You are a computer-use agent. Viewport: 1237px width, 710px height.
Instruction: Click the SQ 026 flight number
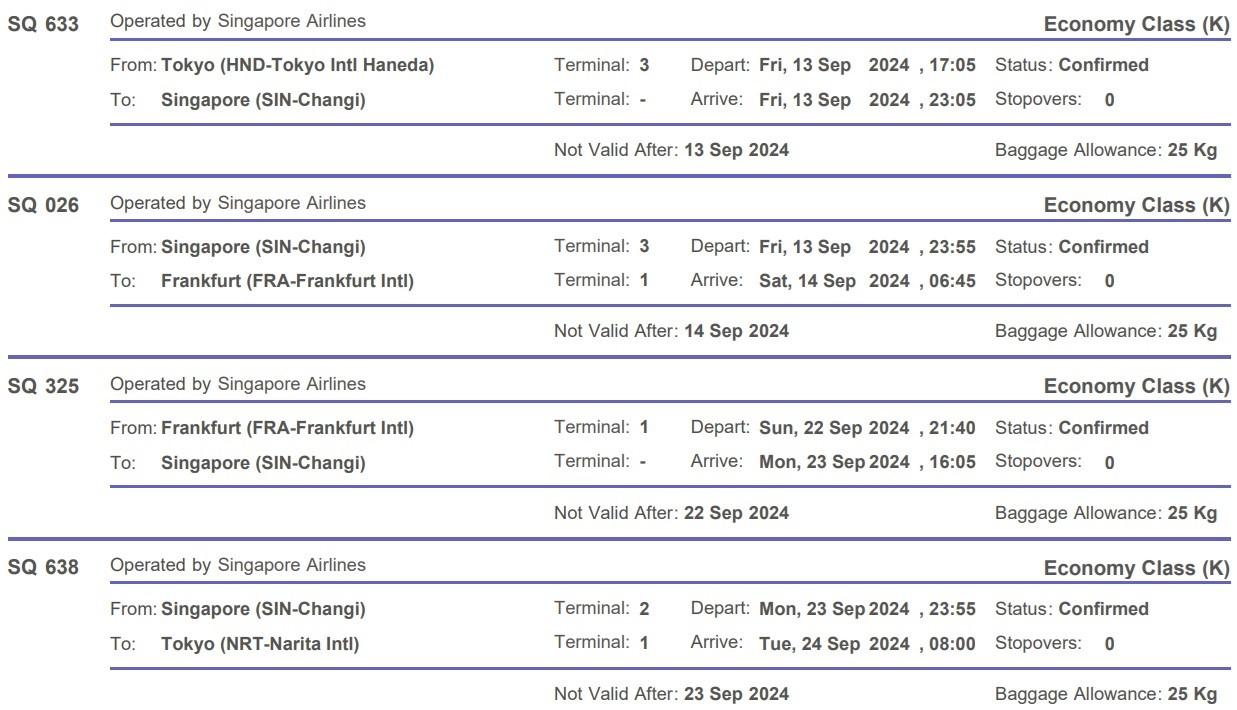tap(43, 206)
